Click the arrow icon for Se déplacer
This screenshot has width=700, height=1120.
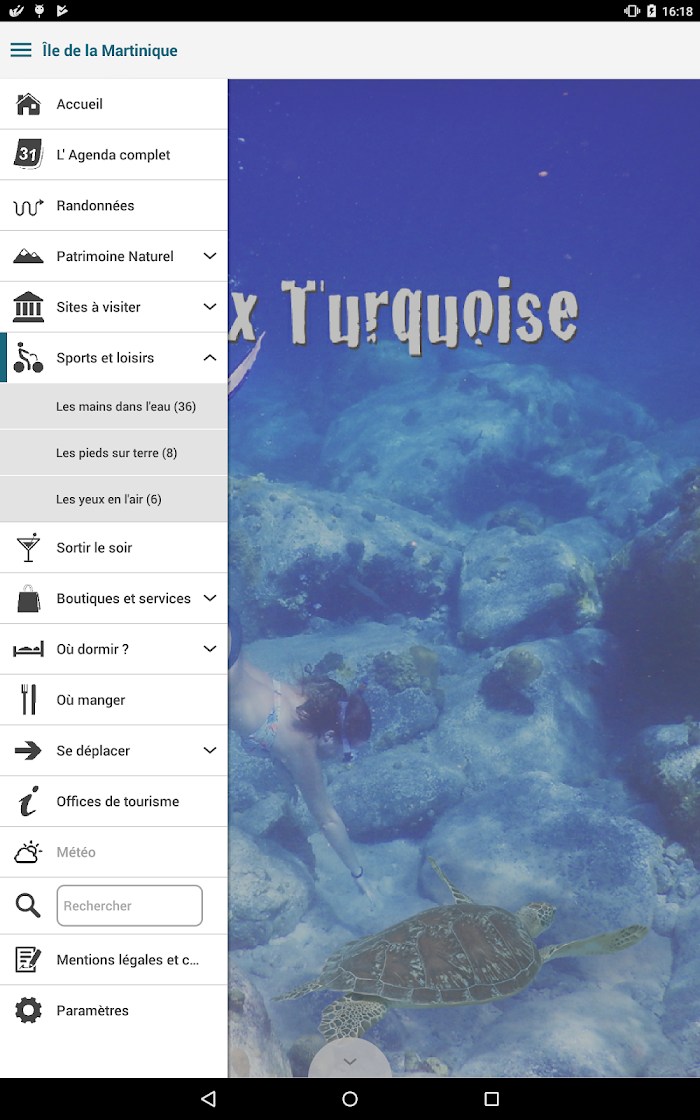[28, 751]
